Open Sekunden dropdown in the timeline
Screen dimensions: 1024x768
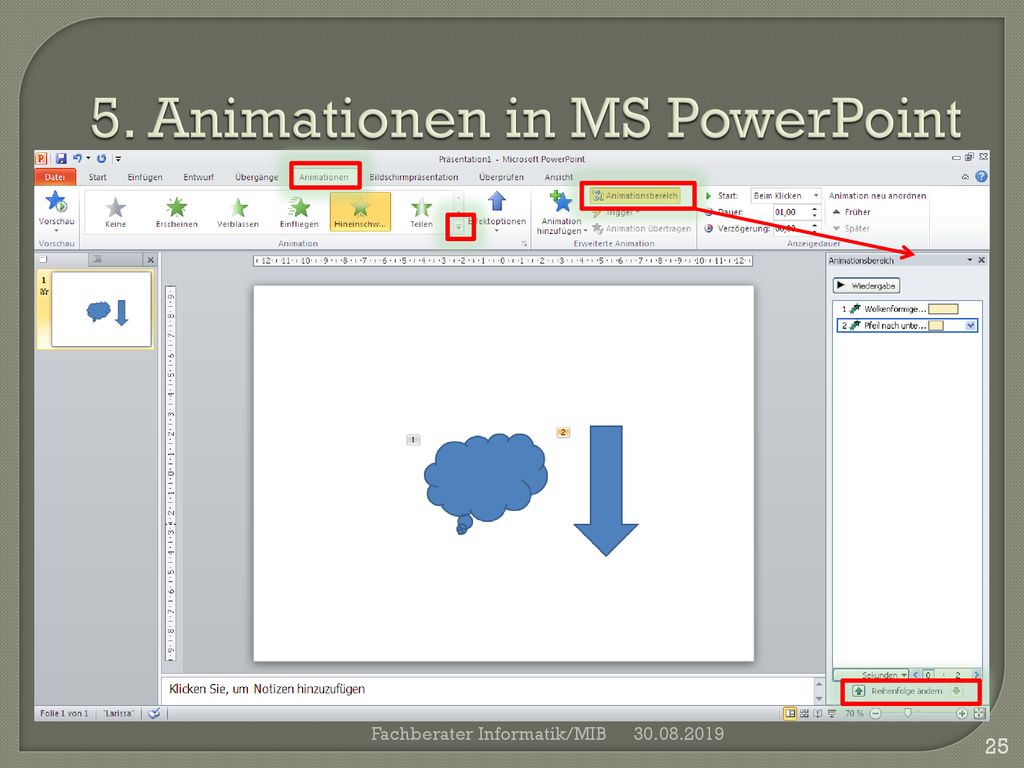[904, 675]
